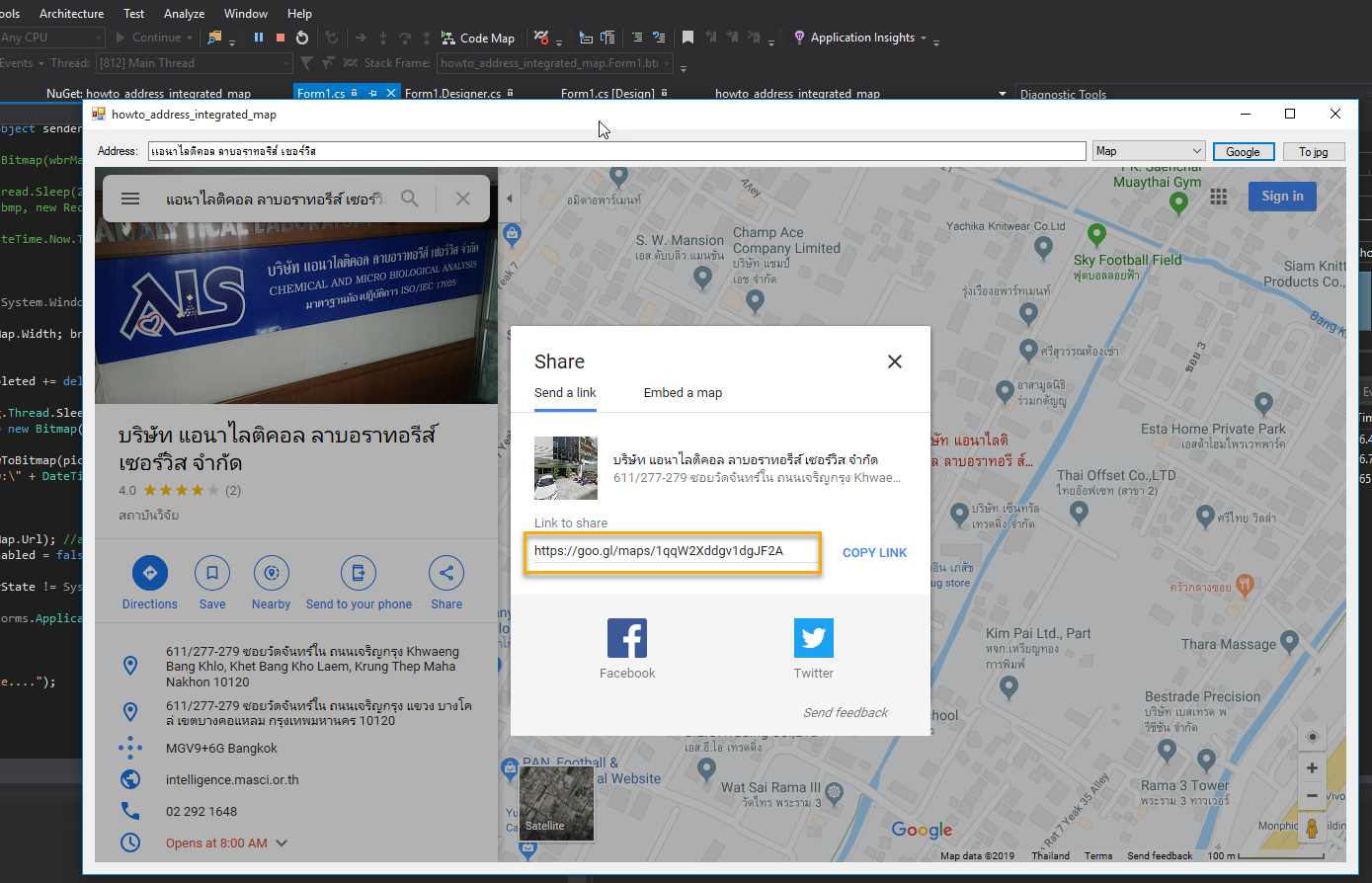Pause debugging in Visual Studio toolbar
Image resolution: width=1372 pixels, height=883 pixels.
[x=259, y=38]
